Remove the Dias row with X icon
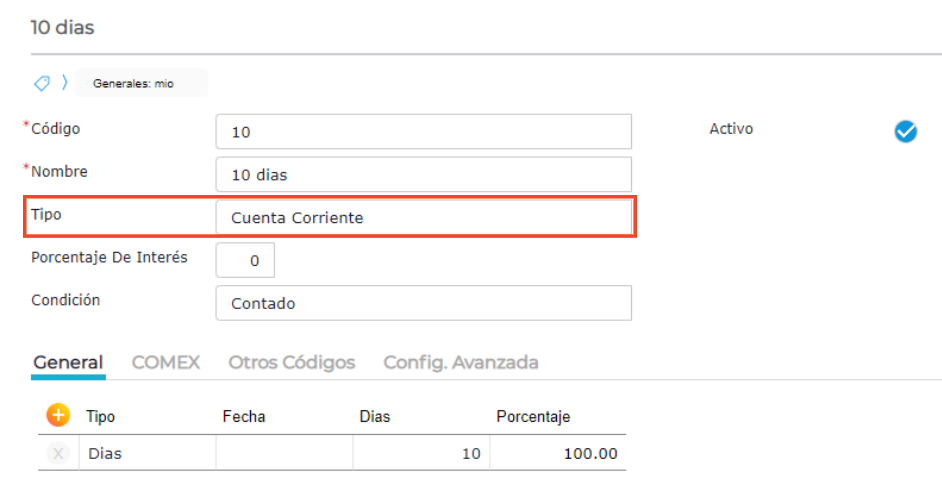Image resolution: width=942 pixels, height=488 pixels. pyautogui.click(x=58, y=453)
